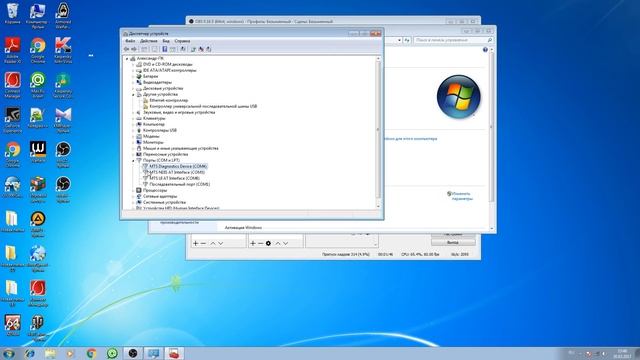This screenshot has height=360, width=640.
Task: Select Контроллер универсальной последовательной шины USB
Action: [203, 106]
